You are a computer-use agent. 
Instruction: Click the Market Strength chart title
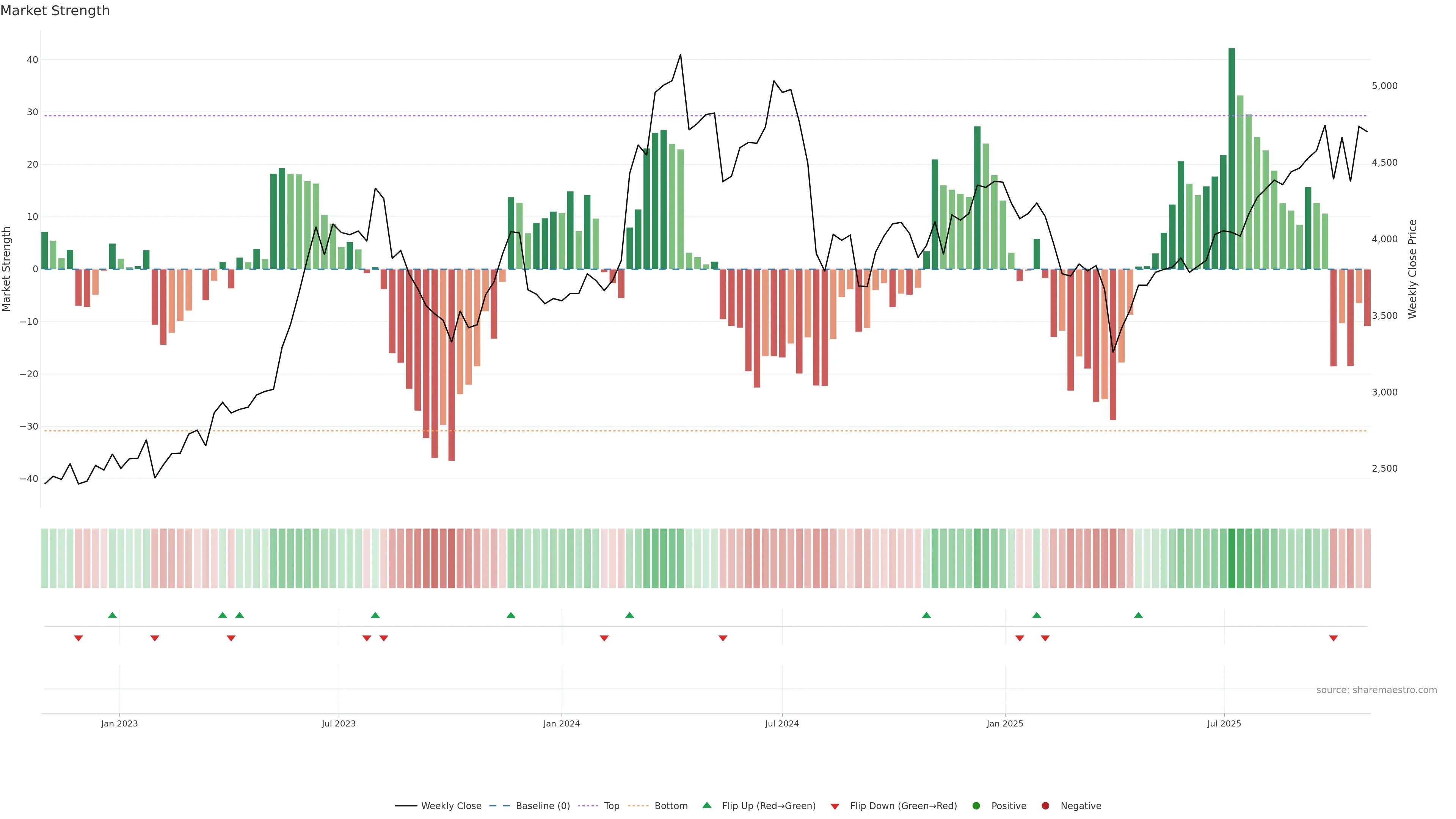55,11
